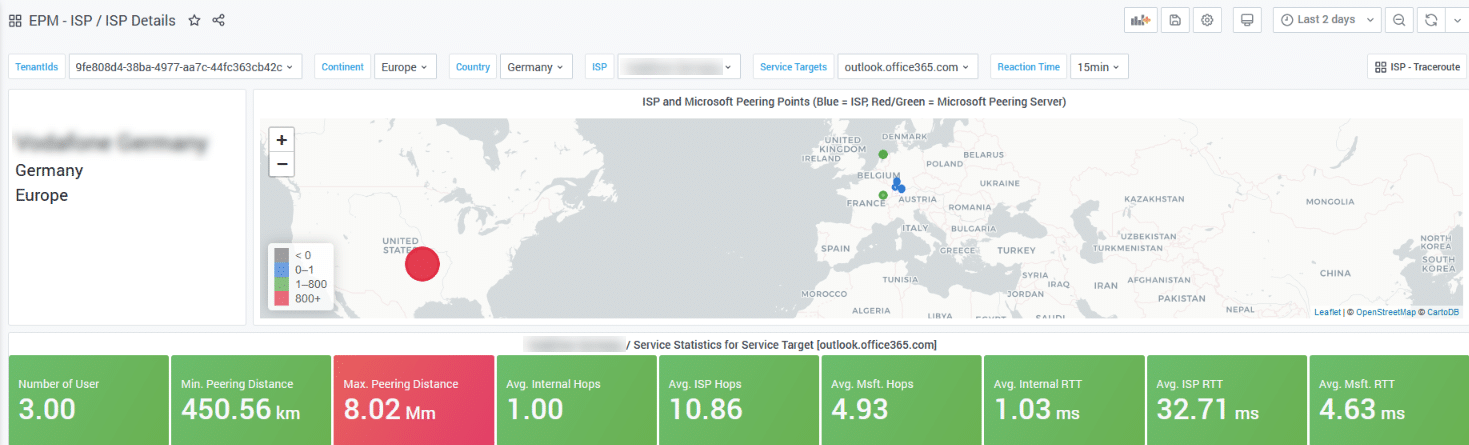Viewport: 1469px width, 445px height.
Task: Open ISP - Traceroute dashboard link
Action: click(x=1416, y=67)
